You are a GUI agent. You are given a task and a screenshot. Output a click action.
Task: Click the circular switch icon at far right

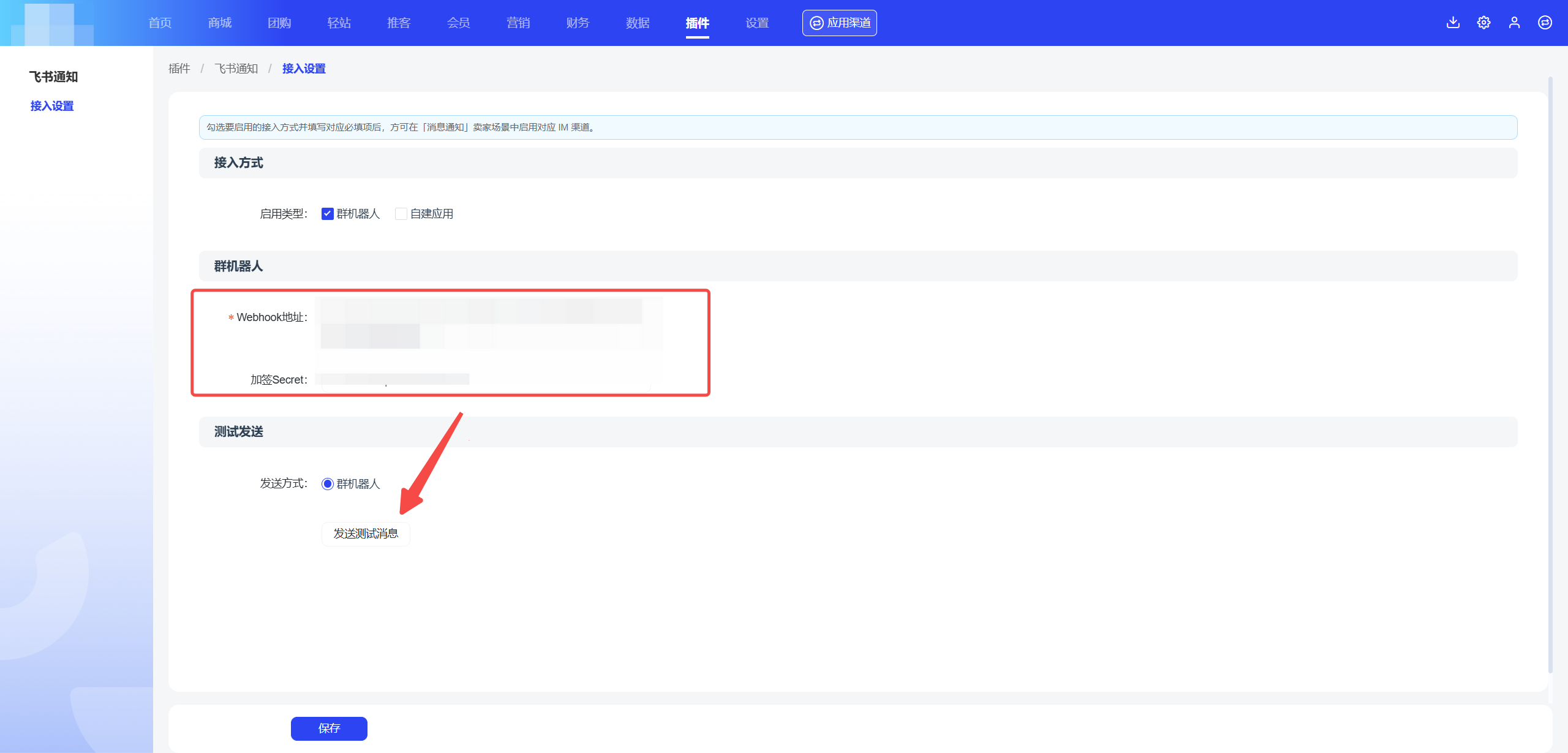[x=1545, y=23]
